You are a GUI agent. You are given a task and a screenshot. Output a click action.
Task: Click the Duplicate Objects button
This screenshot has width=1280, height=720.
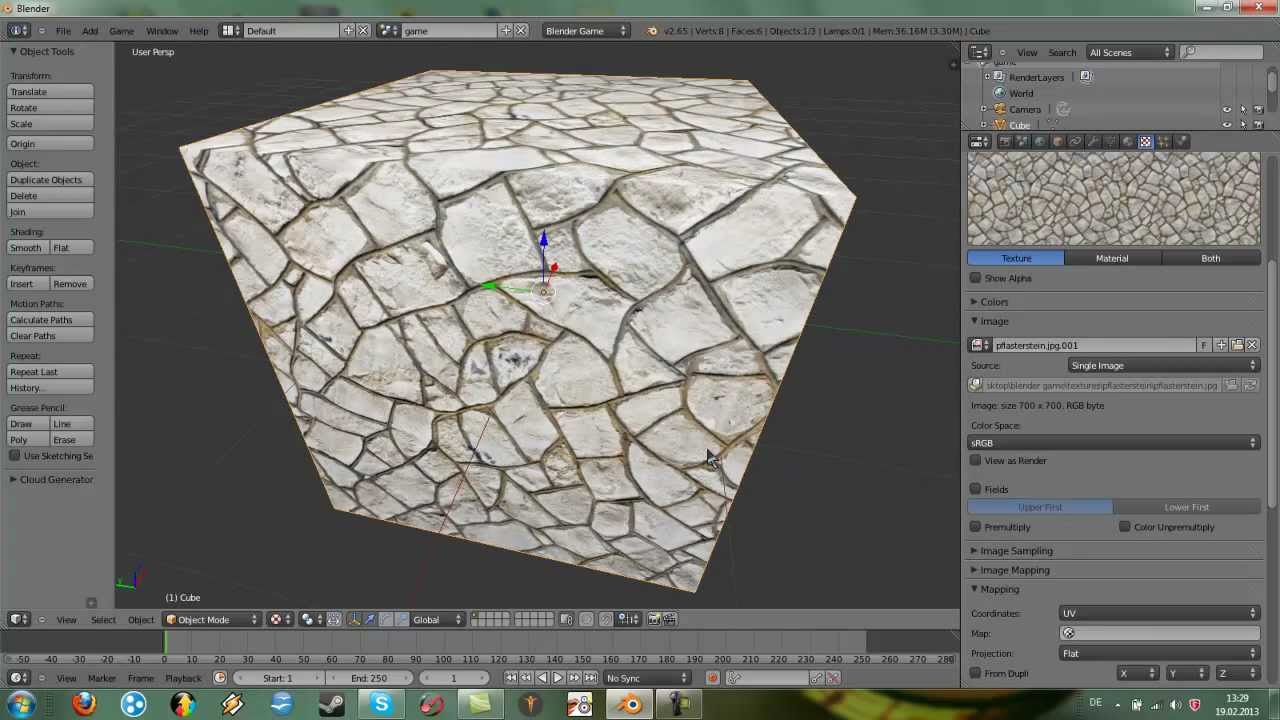pyautogui.click(x=51, y=180)
